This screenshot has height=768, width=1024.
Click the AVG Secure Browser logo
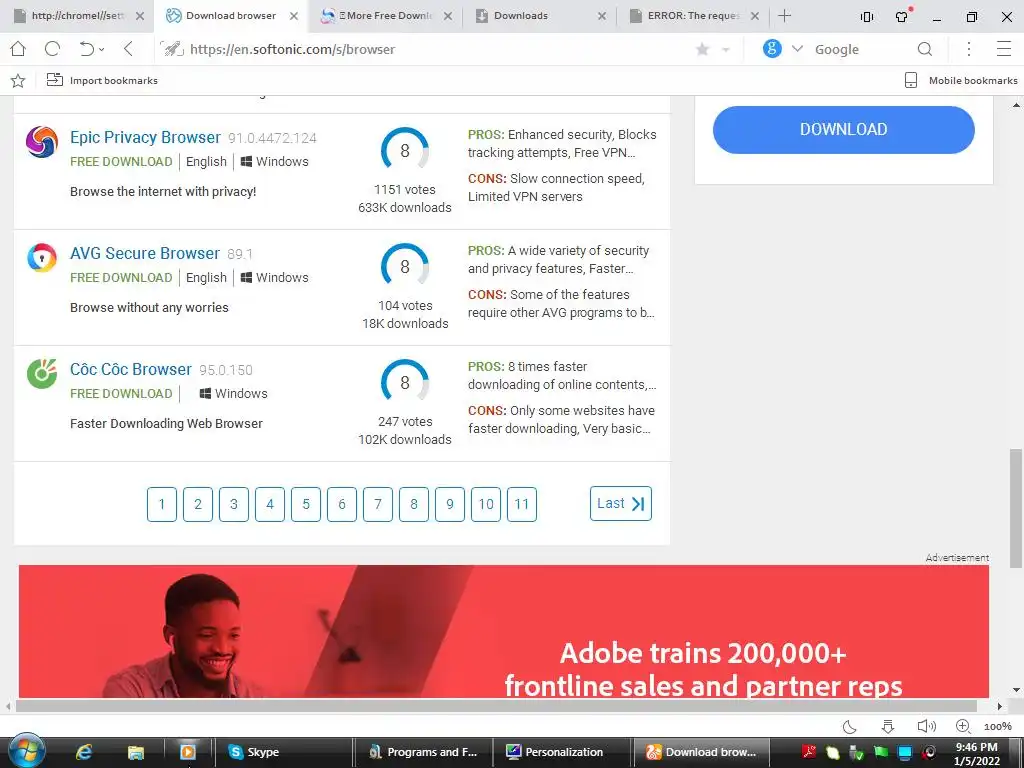coord(42,258)
